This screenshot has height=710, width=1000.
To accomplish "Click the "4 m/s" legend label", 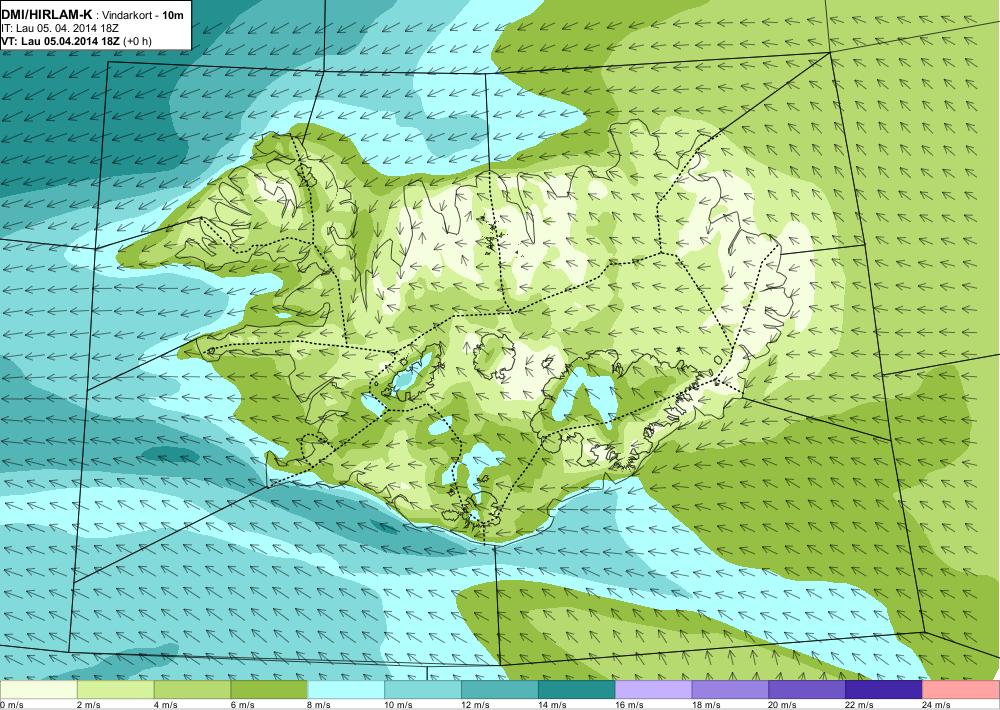I will (166, 705).
